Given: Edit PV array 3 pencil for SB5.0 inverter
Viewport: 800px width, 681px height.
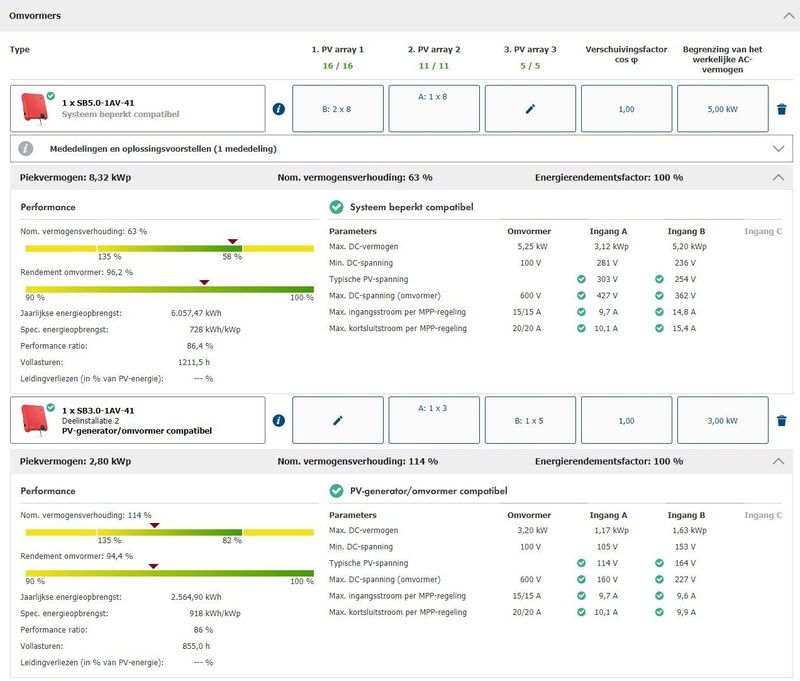Looking at the screenshot, I should coord(530,109).
